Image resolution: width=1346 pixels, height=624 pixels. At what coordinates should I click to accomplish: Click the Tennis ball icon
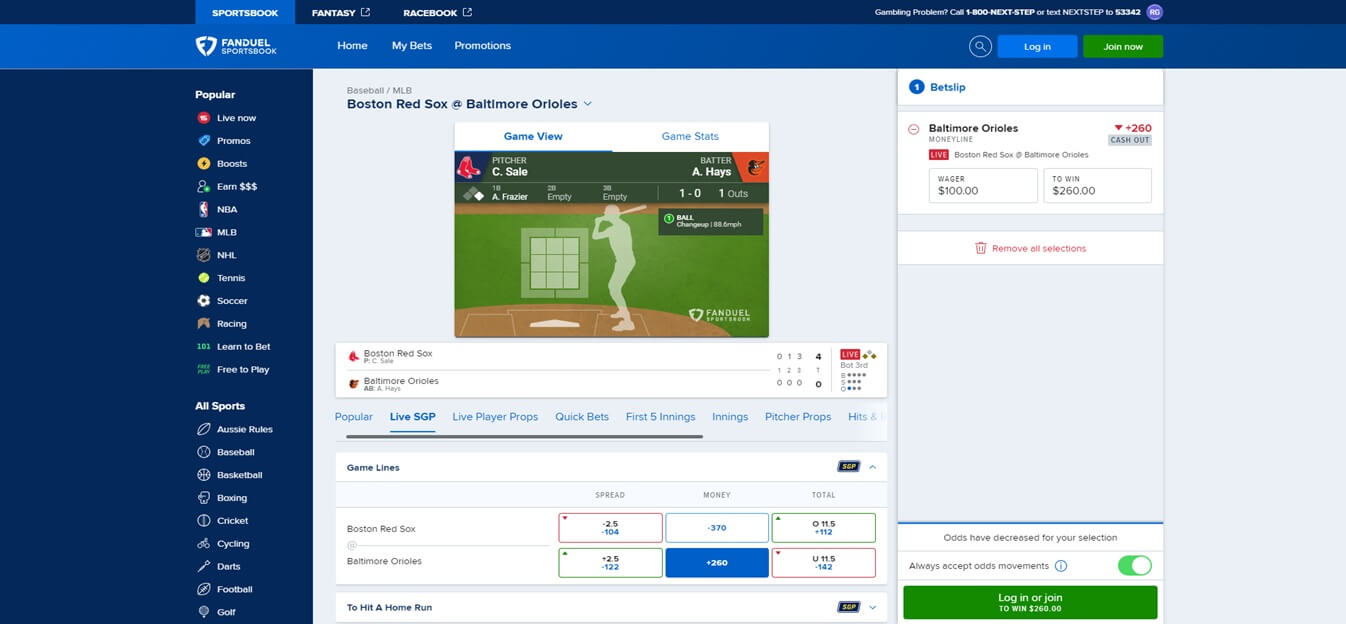pos(204,278)
